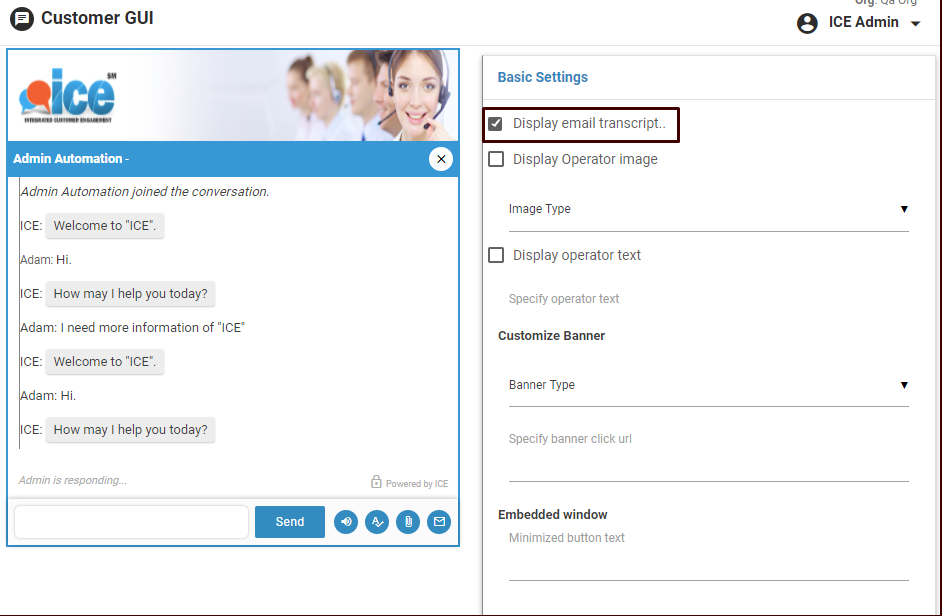This screenshot has height=616, width=942.
Task: Open the Image Type dropdown
Action: 708,210
